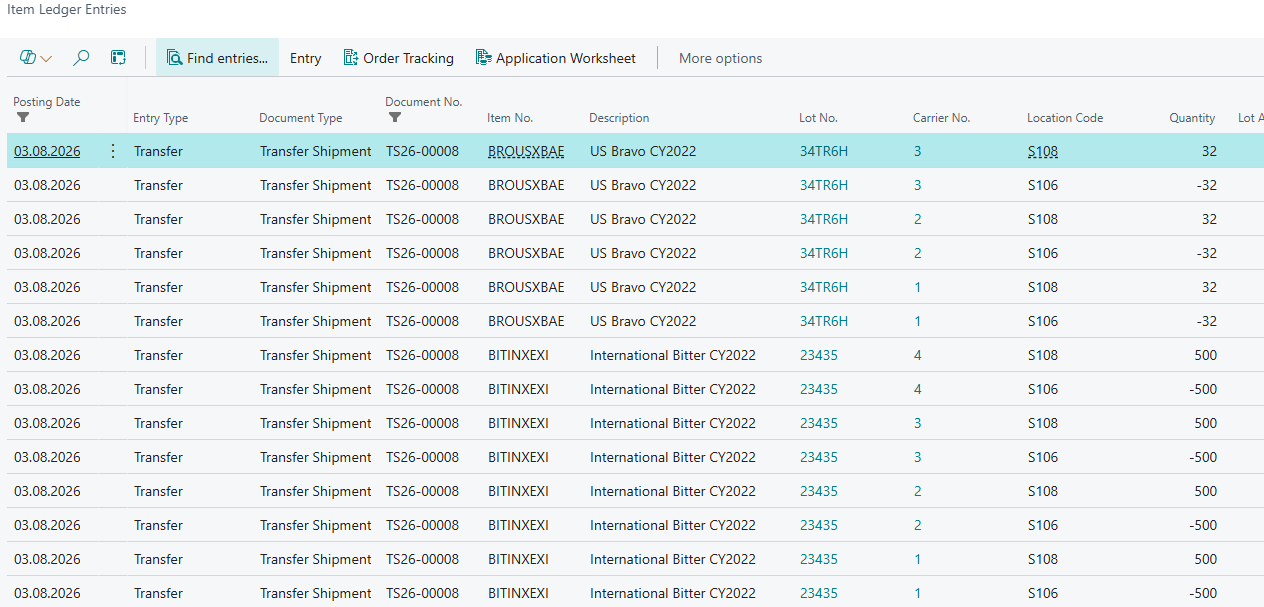Image resolution: width=1264 pixels, height=607 pixels.
Task: Click the Entry Type column header
Action: (x=160, y=118)
